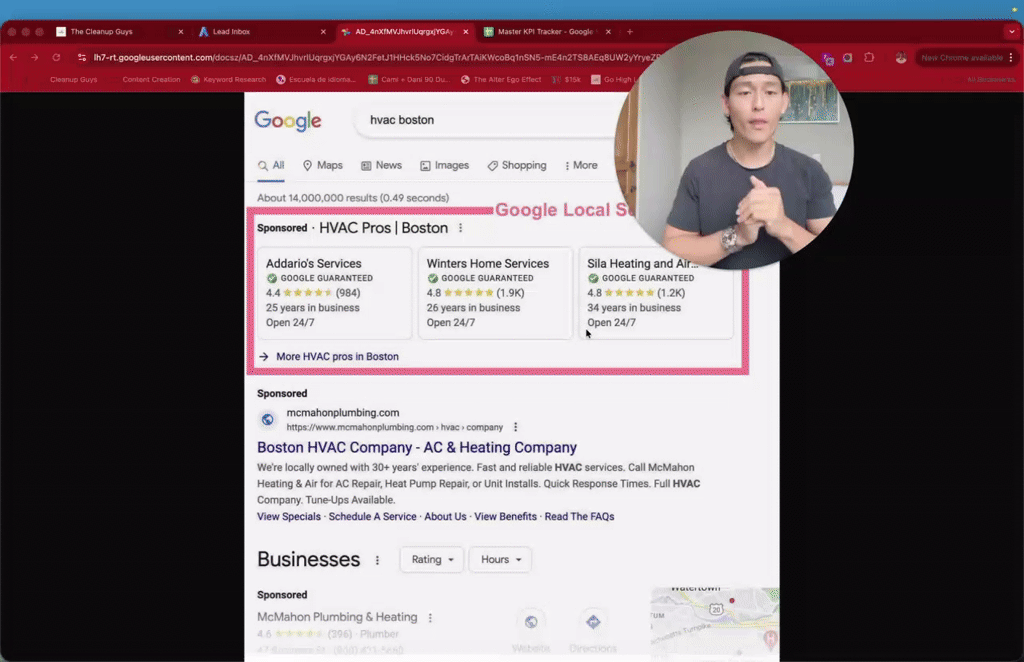Open the three-dot menu next to Businesses heading
This screenshot has height=662, width=1024.
376,559
